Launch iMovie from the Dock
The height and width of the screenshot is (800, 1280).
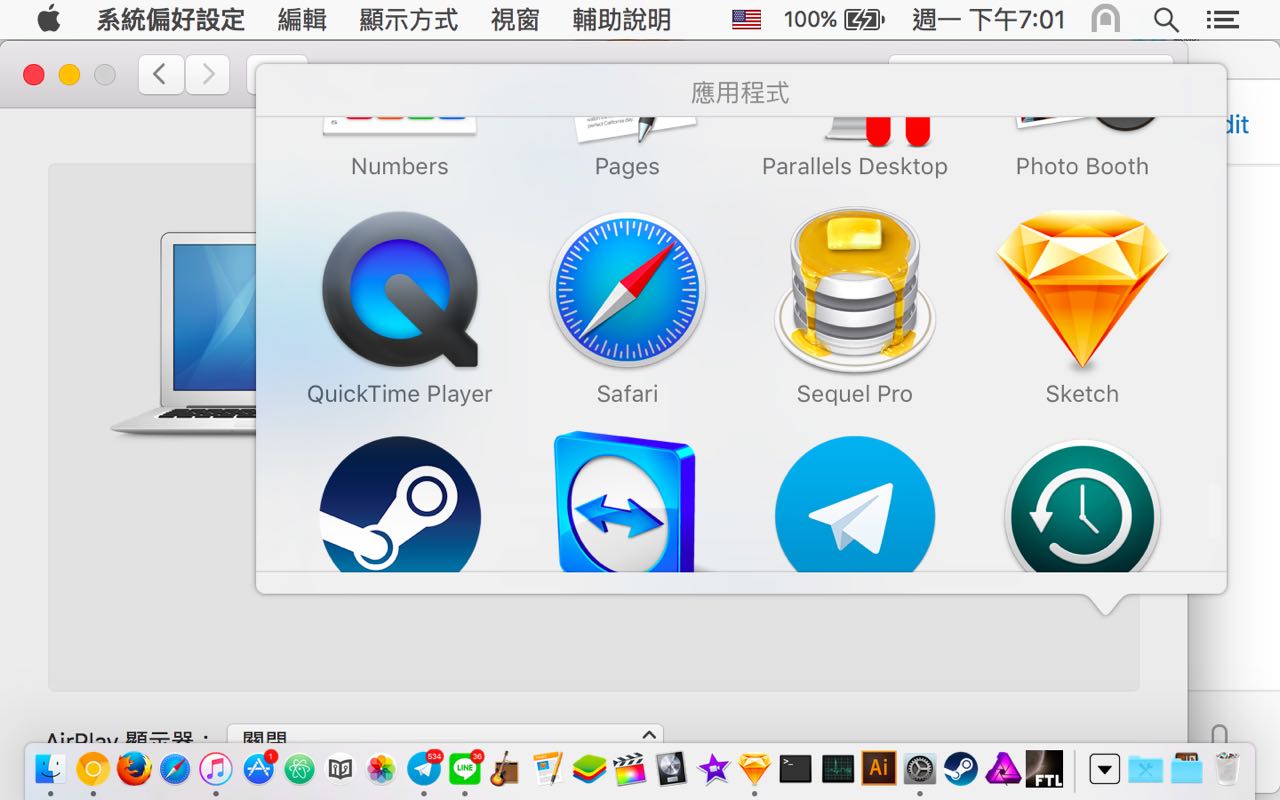pos(713,768)
